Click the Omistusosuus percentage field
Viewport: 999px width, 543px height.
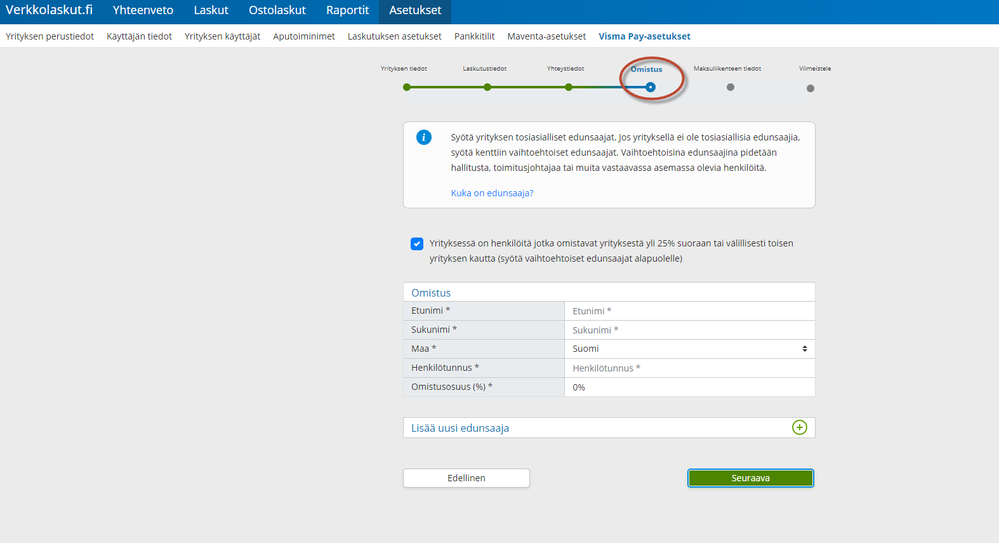click(689, 387)
